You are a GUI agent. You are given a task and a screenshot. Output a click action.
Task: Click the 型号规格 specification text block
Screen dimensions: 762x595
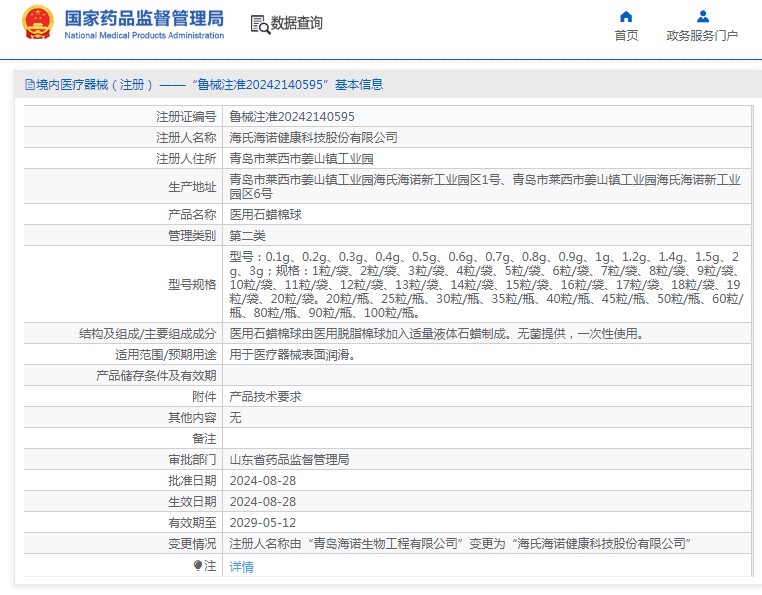point(486,284)
